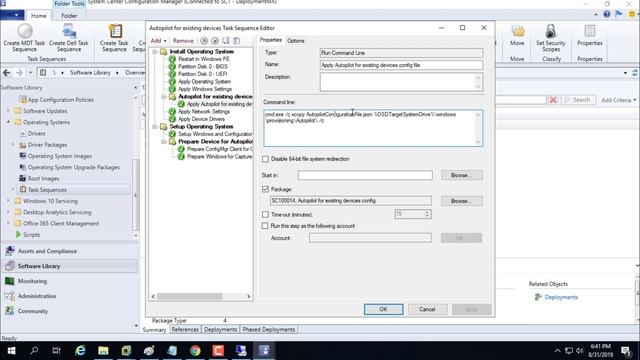Screen dimensions: 640x360
Task: Select Prepare ConfigMgr Client step
Action: click(220, 149)
